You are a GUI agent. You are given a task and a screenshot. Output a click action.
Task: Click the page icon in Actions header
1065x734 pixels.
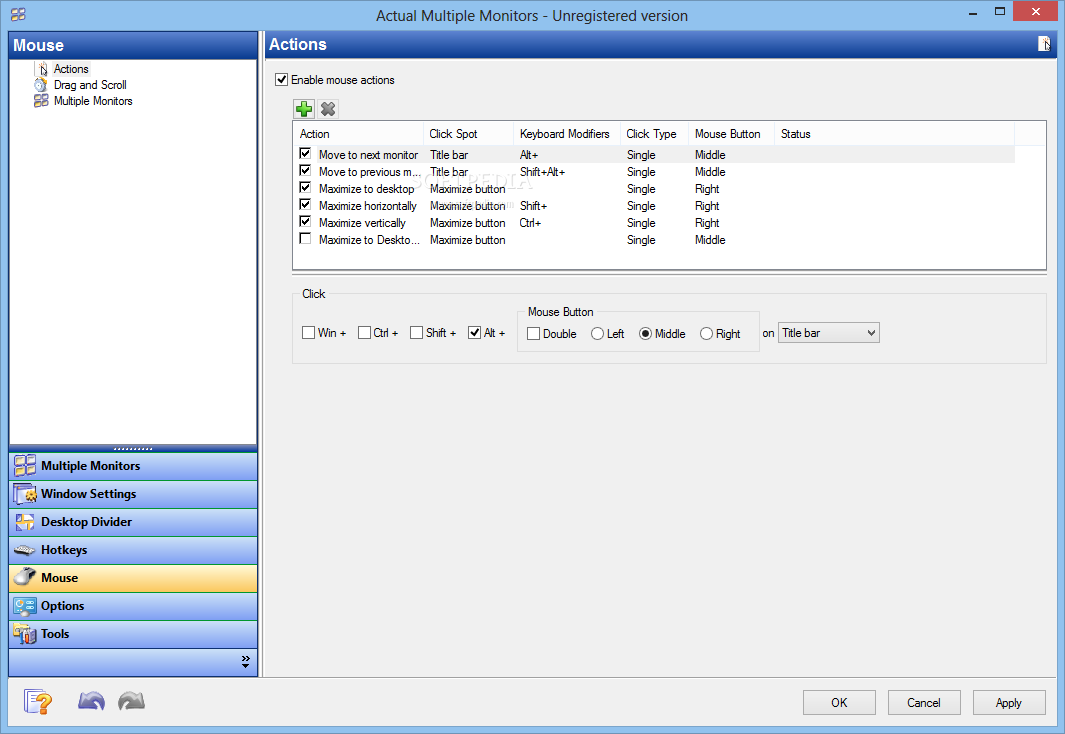pos(1044,44)
